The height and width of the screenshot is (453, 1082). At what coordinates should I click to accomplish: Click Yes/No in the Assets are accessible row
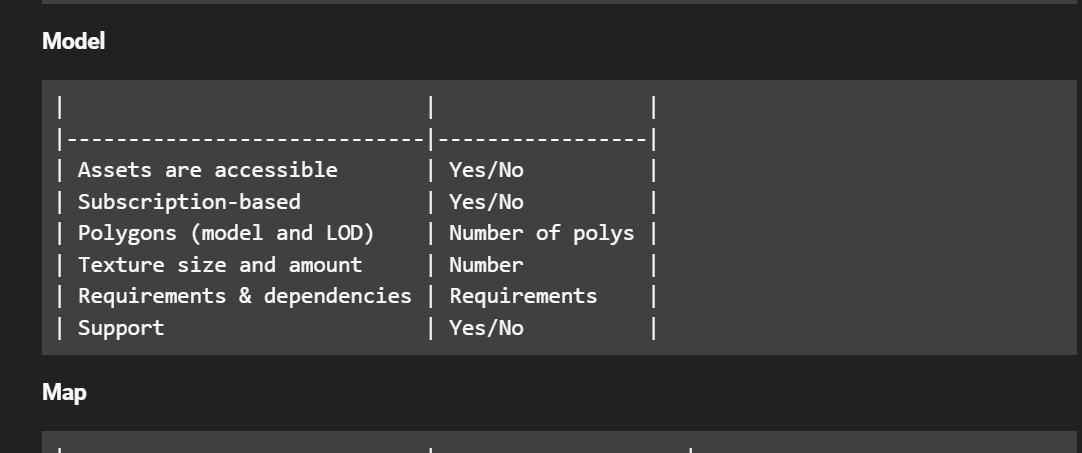coord(486,170)
